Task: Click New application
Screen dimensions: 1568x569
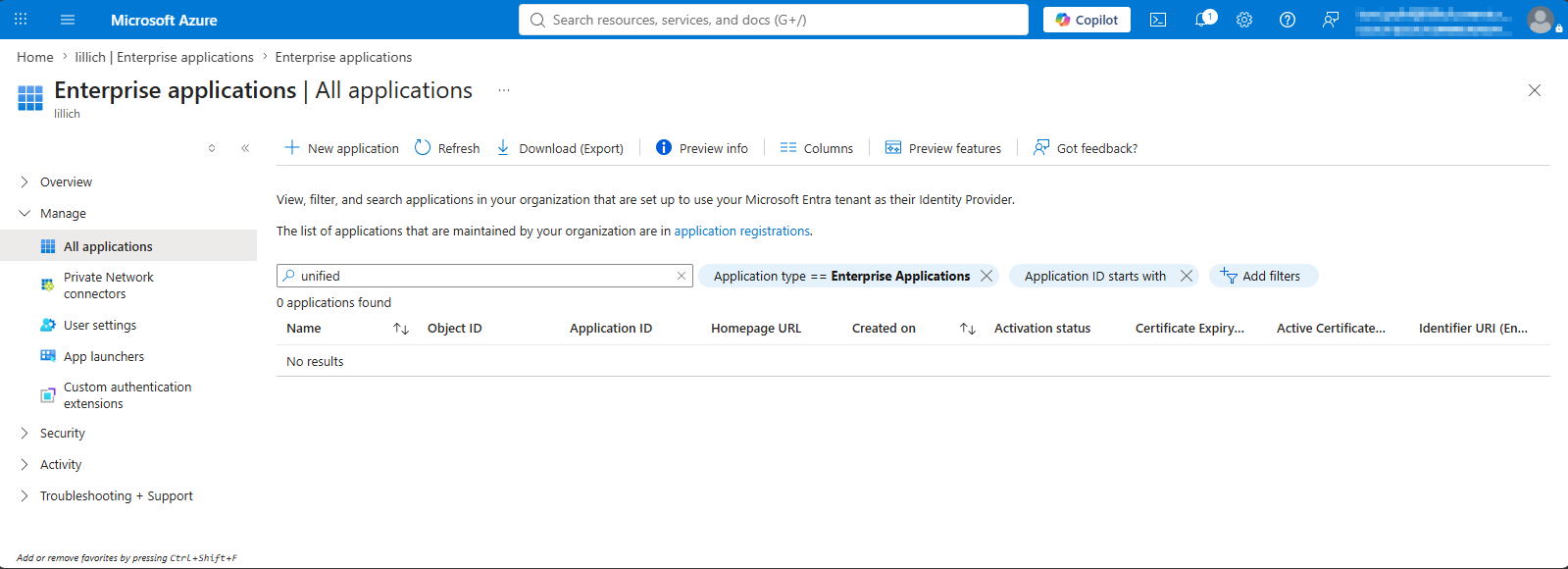Action: tap(341, 148)
